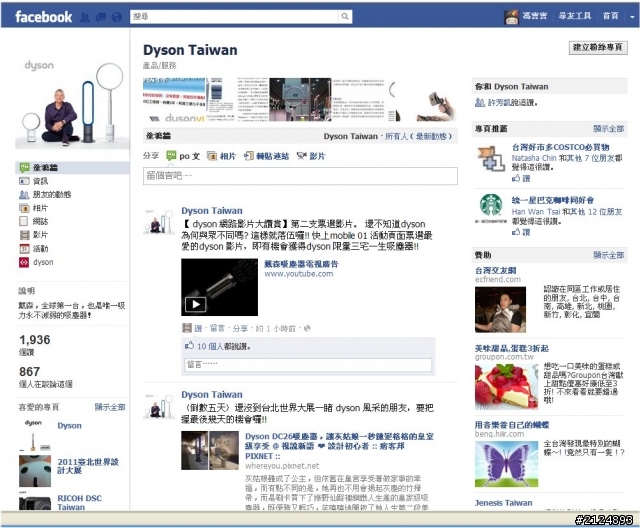Viewport: 640px width, 528px height.
Task: Click the cheesecake ad image
Action: [x=507, y=386]
